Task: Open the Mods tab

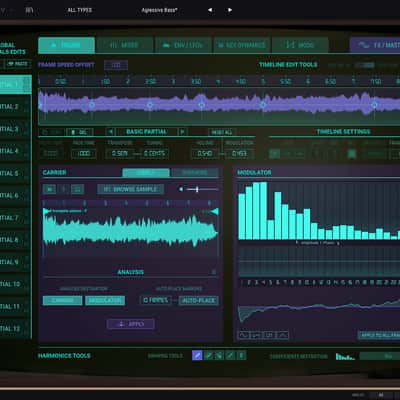Action: pyautogui.click(x=300, y=45)
